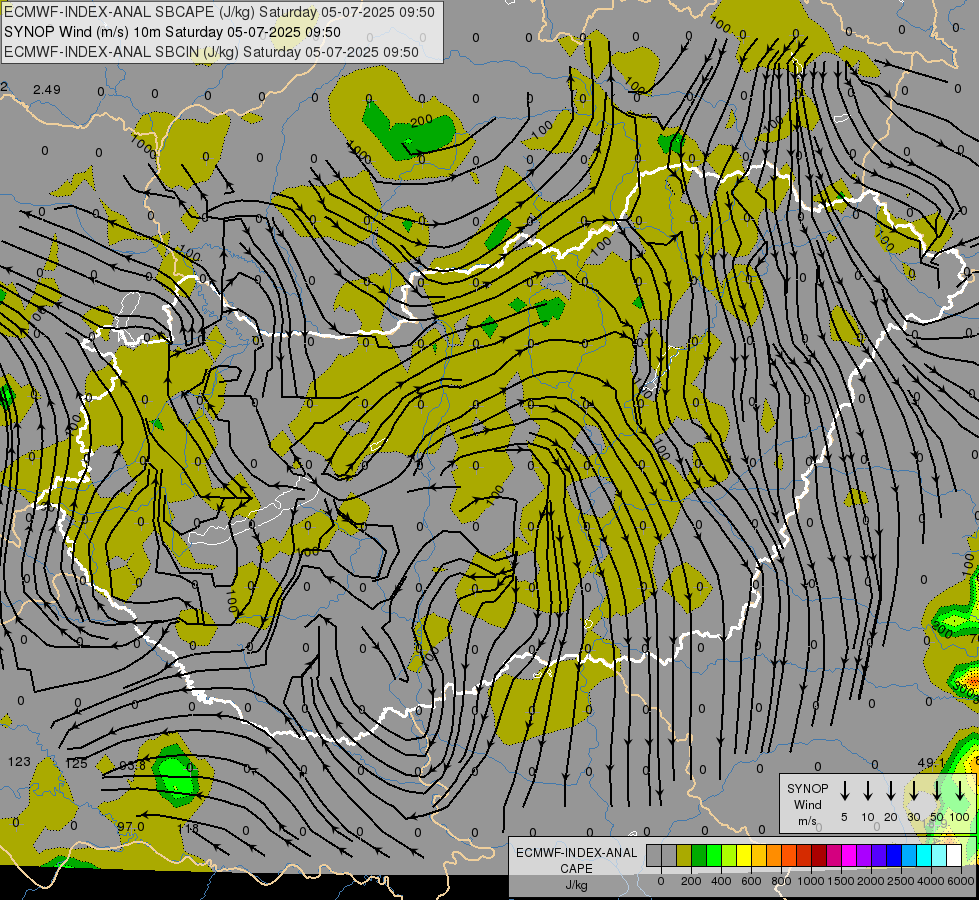Click the 30 m/s wind arrow in legend
979x900 pixels.
click(914, 790)
